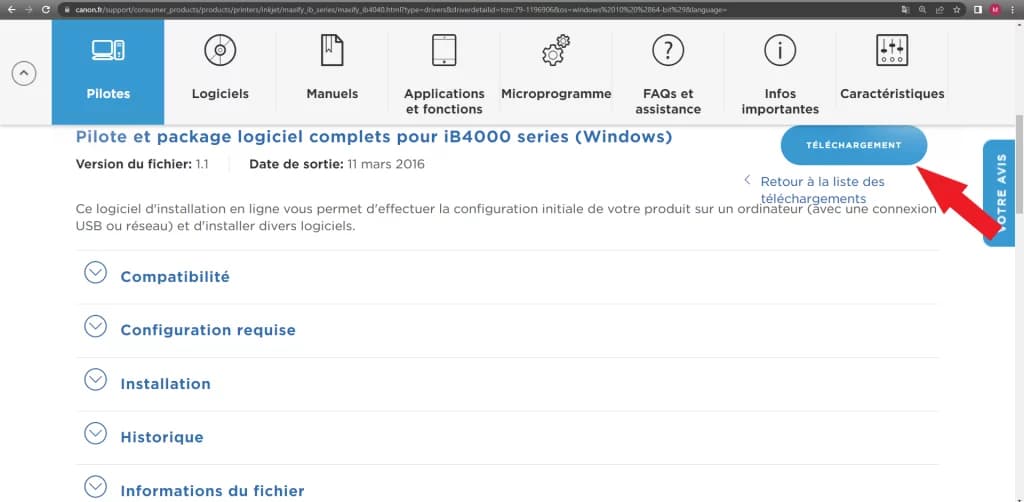Click the page vertical scrollbar
The image size is (1024, 502).
(1019, 163)
